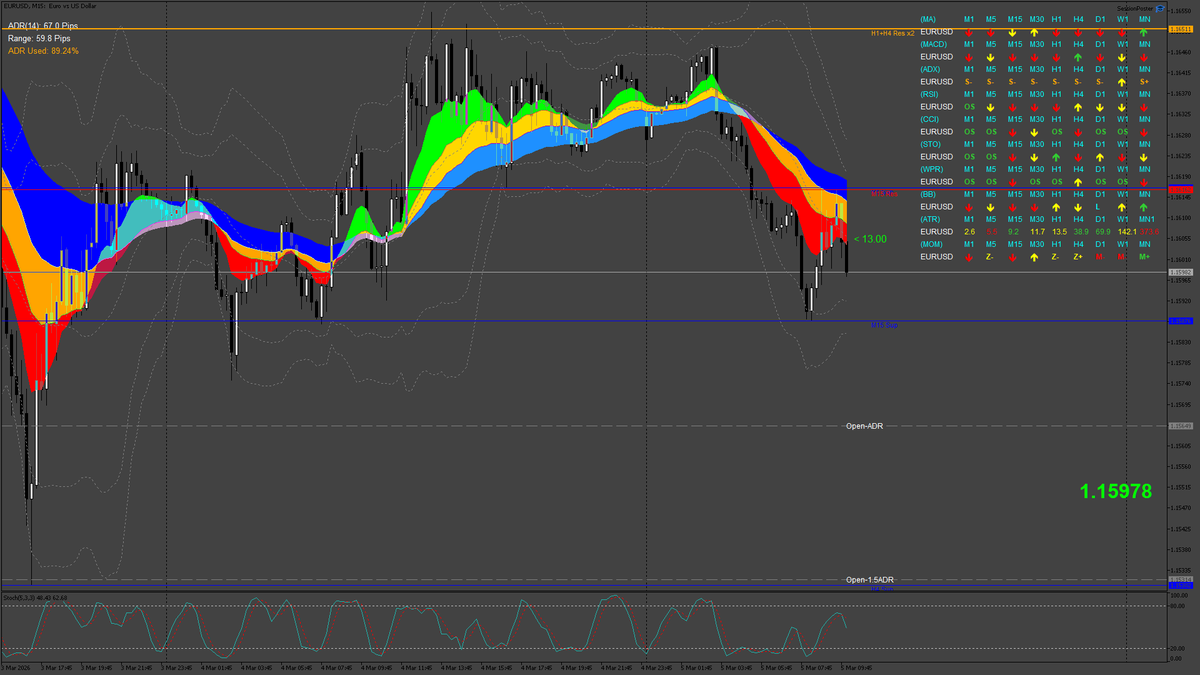This screenshot has height=675, width=1200.
Task: Click the ATR value 2.6 under M1
Action: click(x=969, y=231)
